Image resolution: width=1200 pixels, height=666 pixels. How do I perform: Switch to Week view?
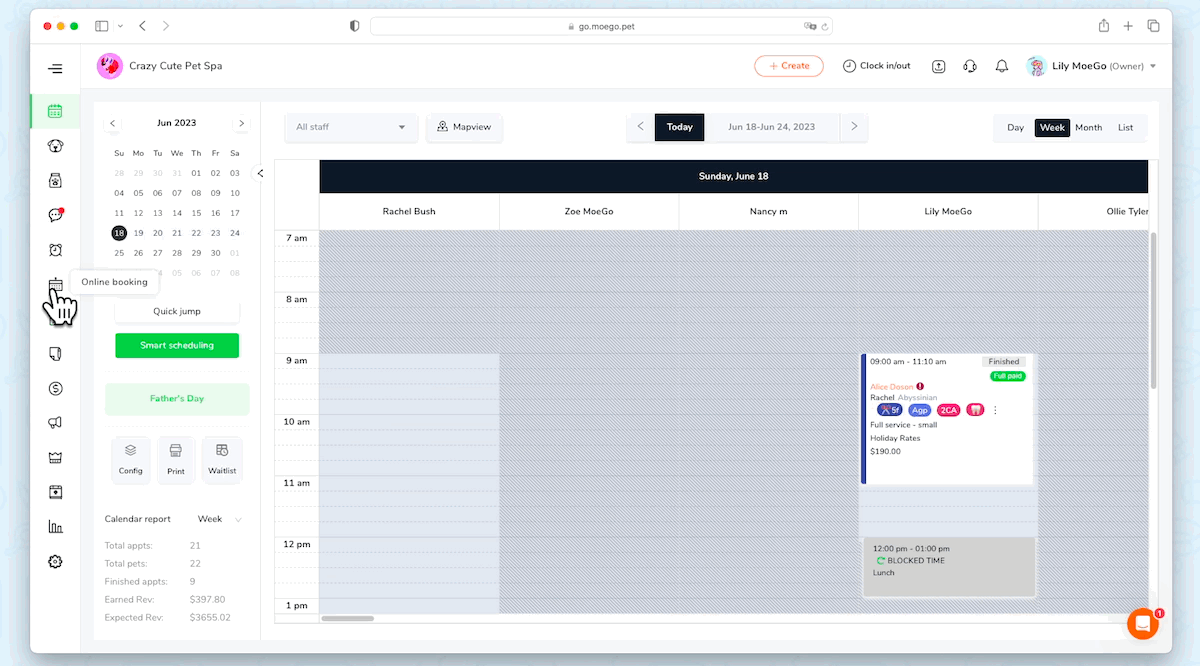[x=1052, y=127]
